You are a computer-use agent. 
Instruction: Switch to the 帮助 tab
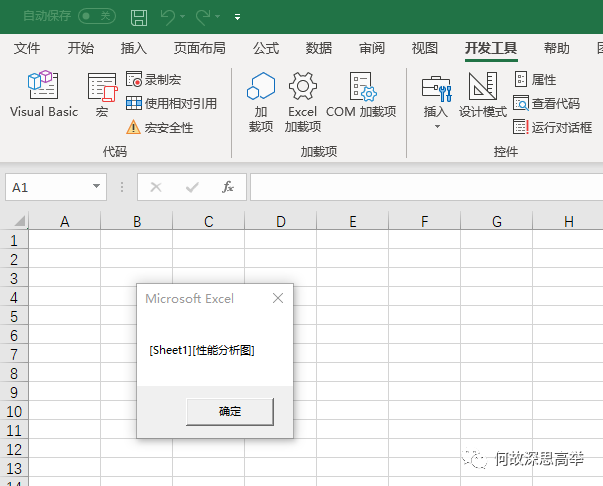(x=556, y=48)
